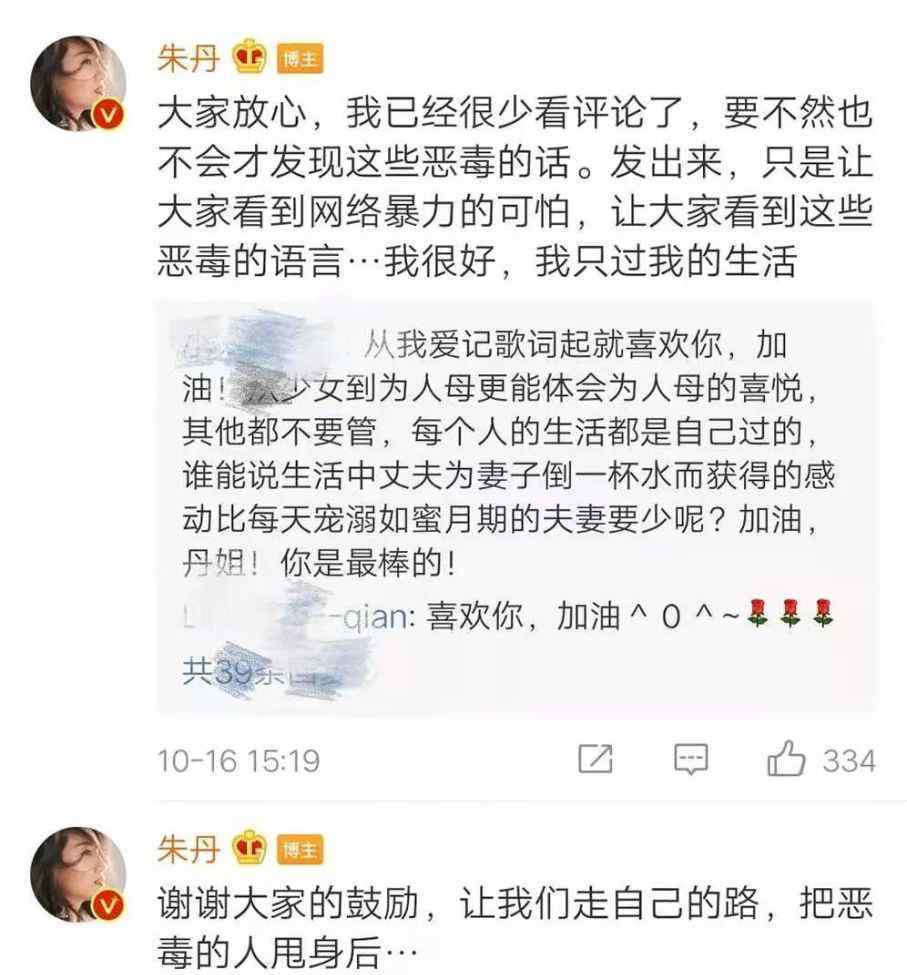Viewport: 907px width, 975px height.
Task: Select the comment text starting 谢谢大家的鼓励
Action: (x=515, y=928)
